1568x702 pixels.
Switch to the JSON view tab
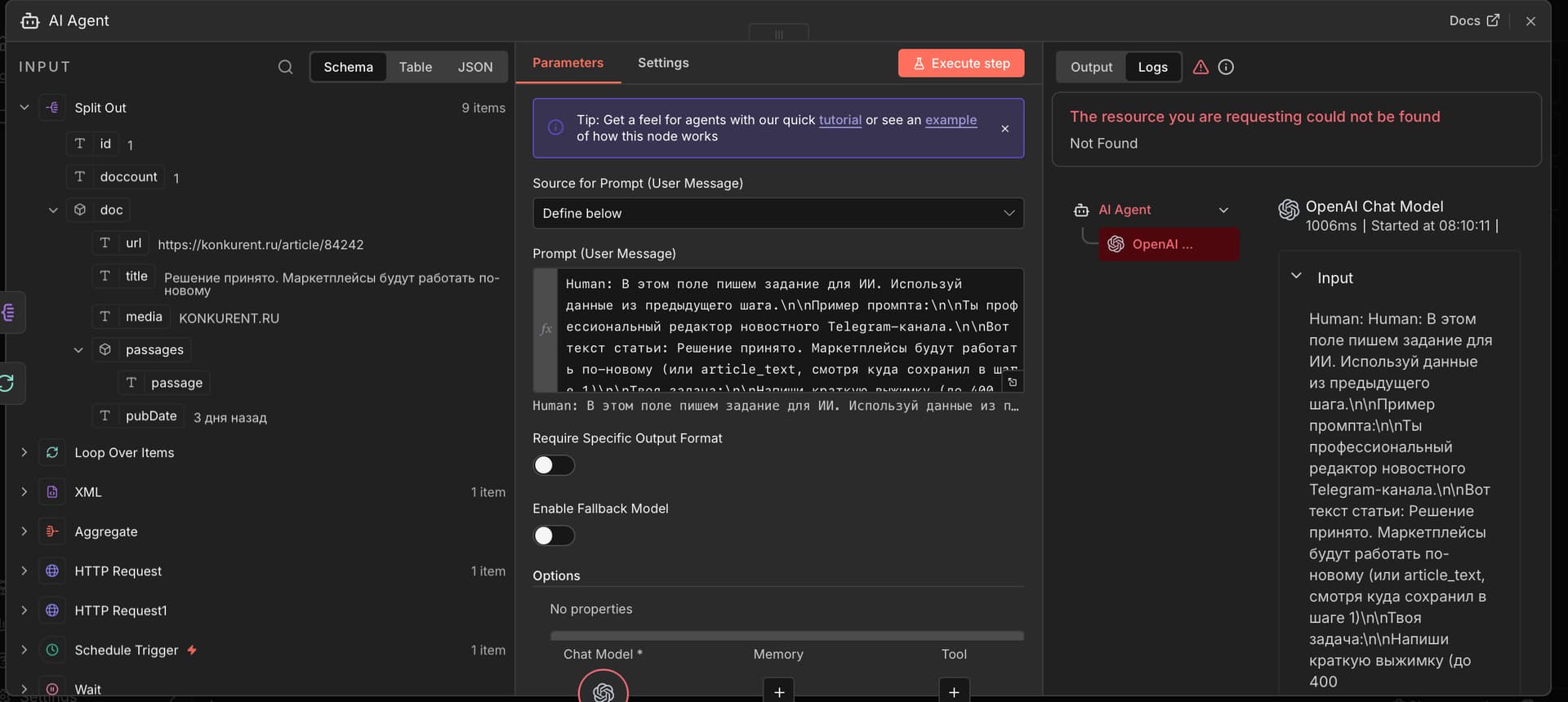point(474,67)
